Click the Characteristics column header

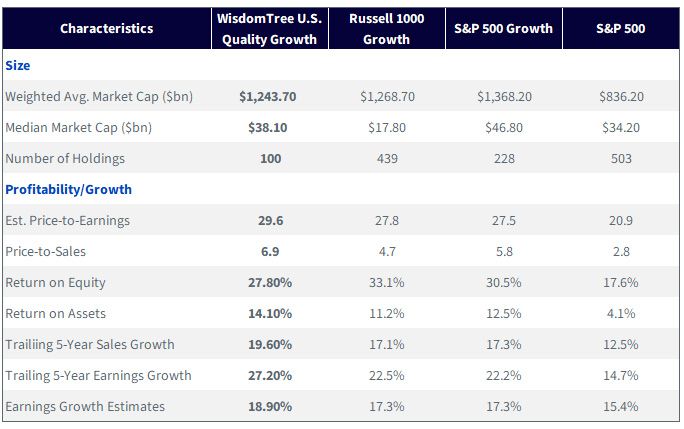click(106, 28)
